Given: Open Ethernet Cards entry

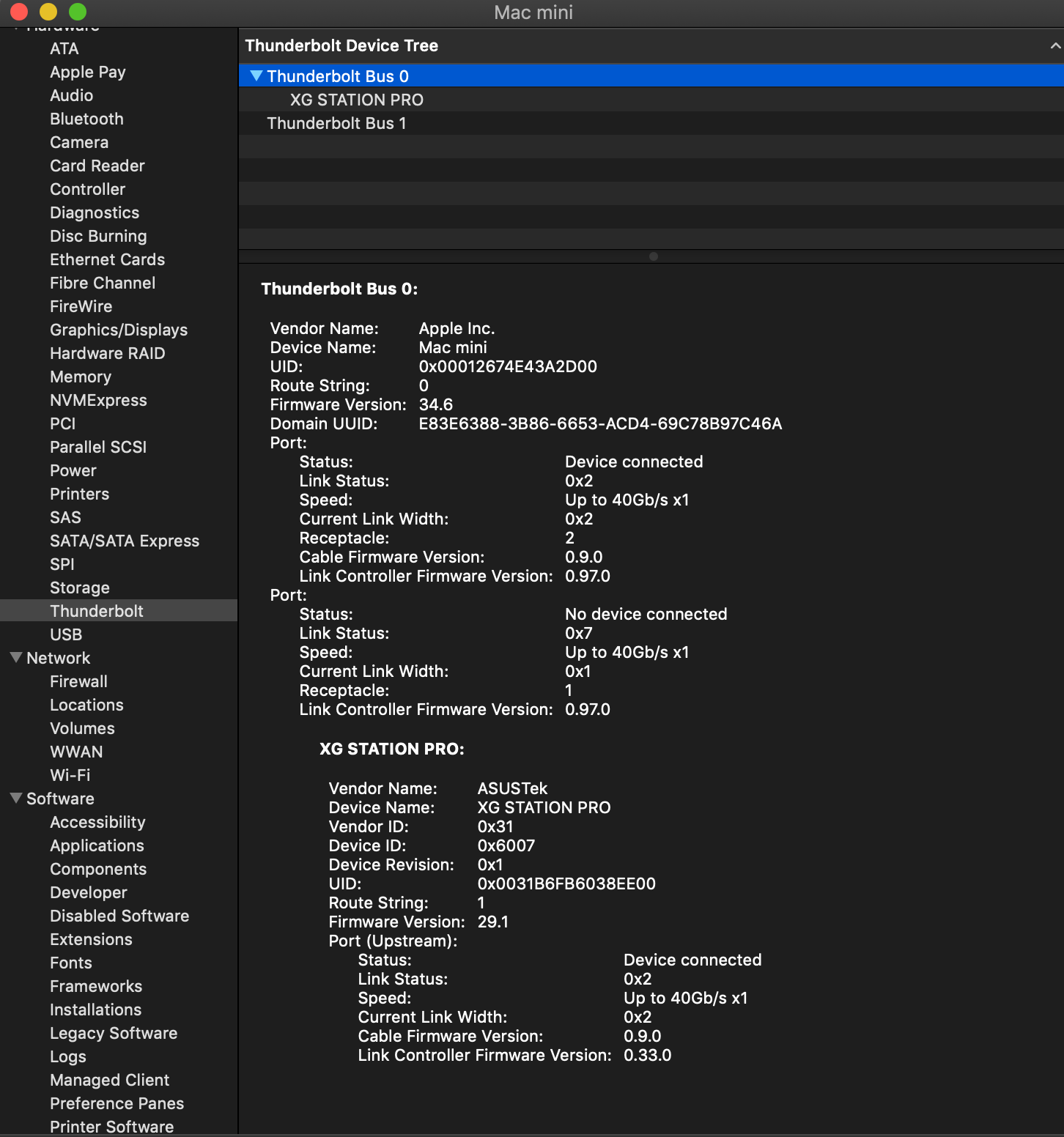Looking at the screenshot, I should [108, 259].
